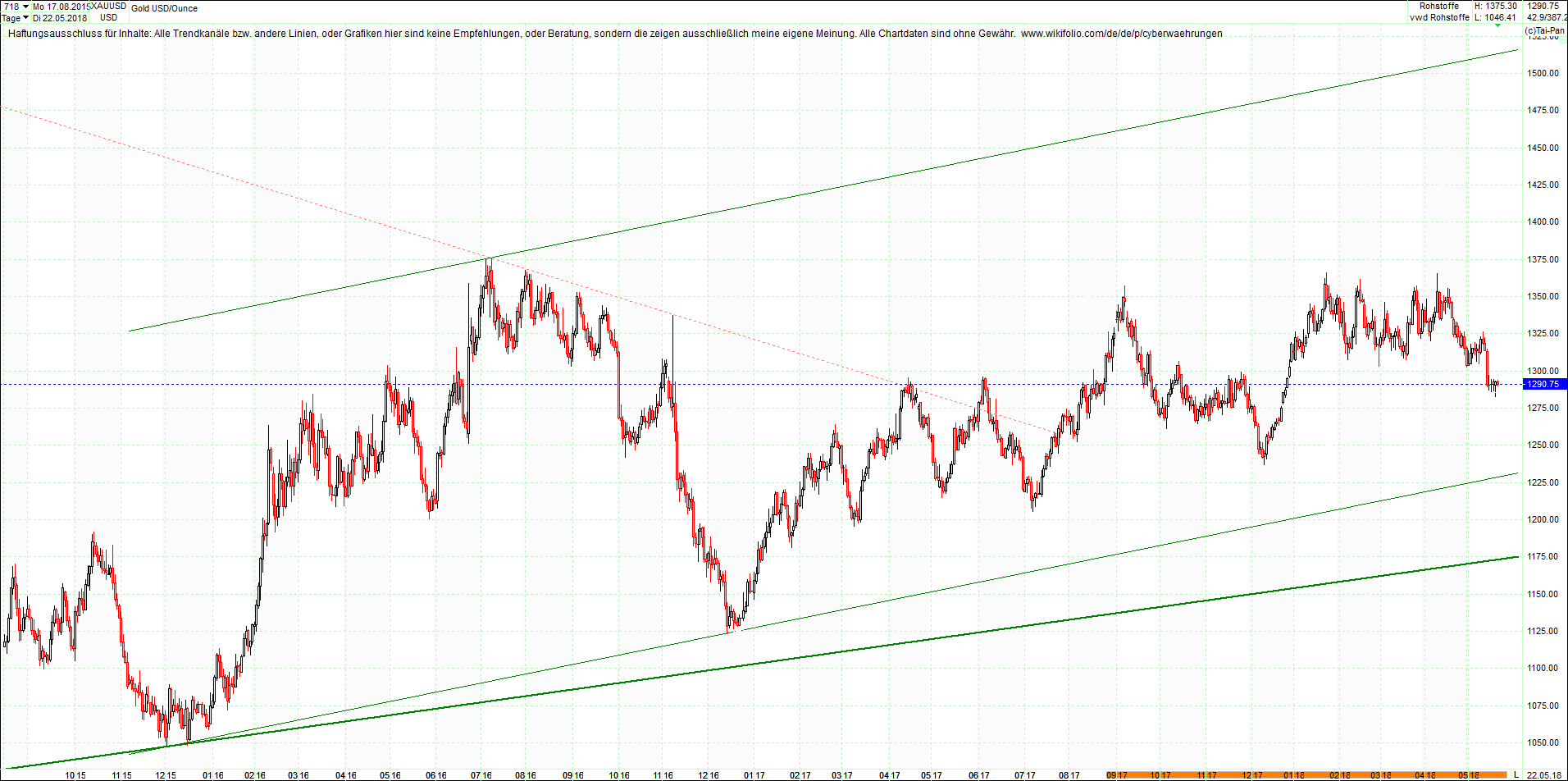The image size is (1568, 781).
Task: Open the "Tage" timeframe dropdown
Action: pos(26,17)
